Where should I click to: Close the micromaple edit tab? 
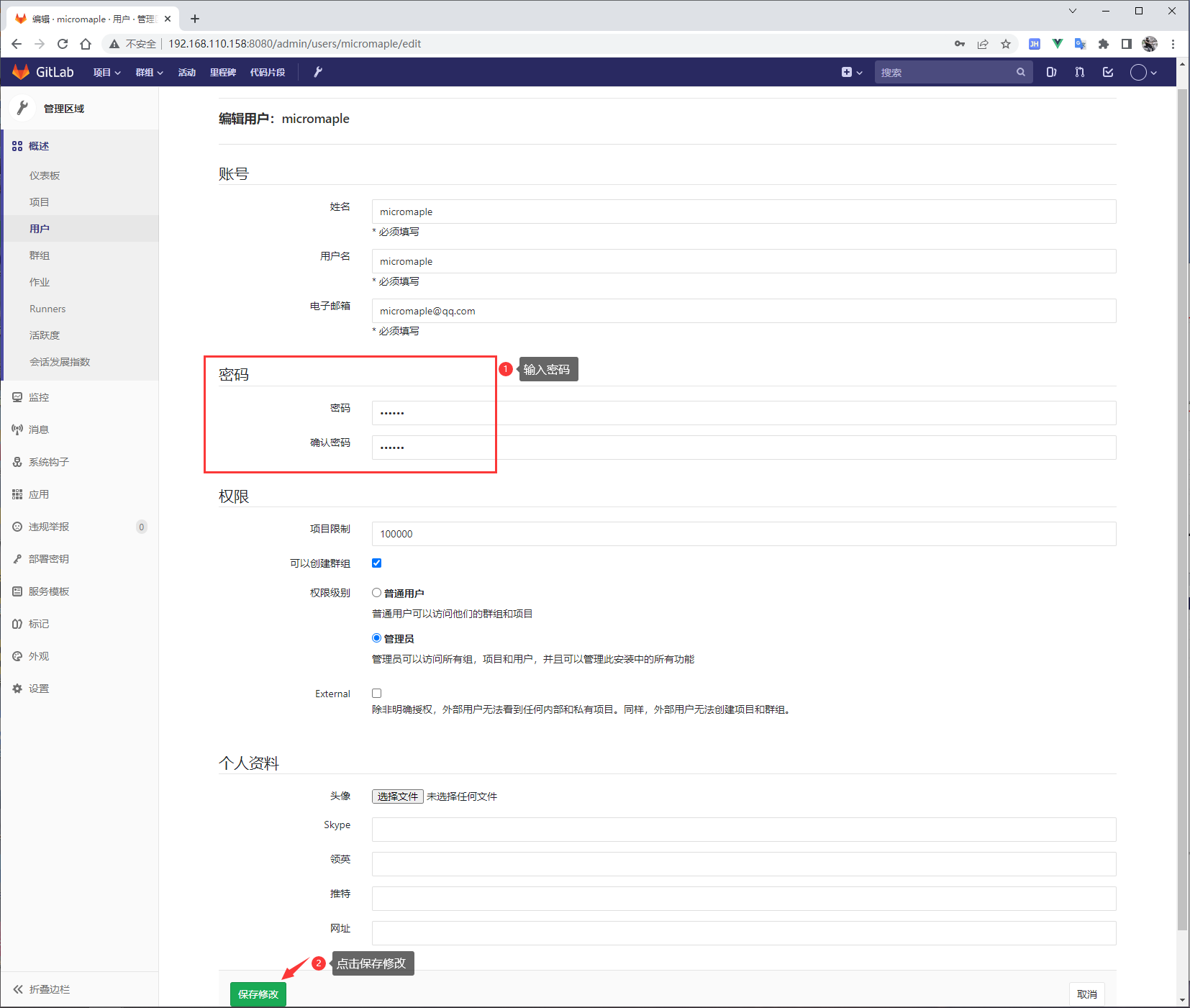click(168, 19)
